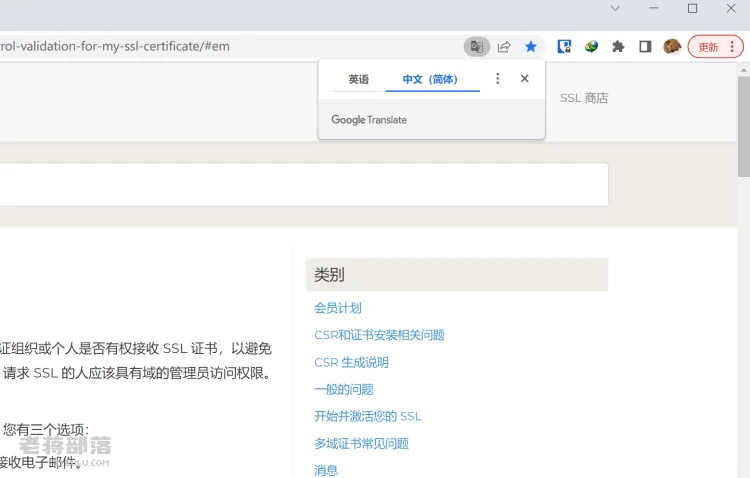This screenshot has height=478, width=750.
Task: Click the scrollbar up arrow
Action: point(744,70)
